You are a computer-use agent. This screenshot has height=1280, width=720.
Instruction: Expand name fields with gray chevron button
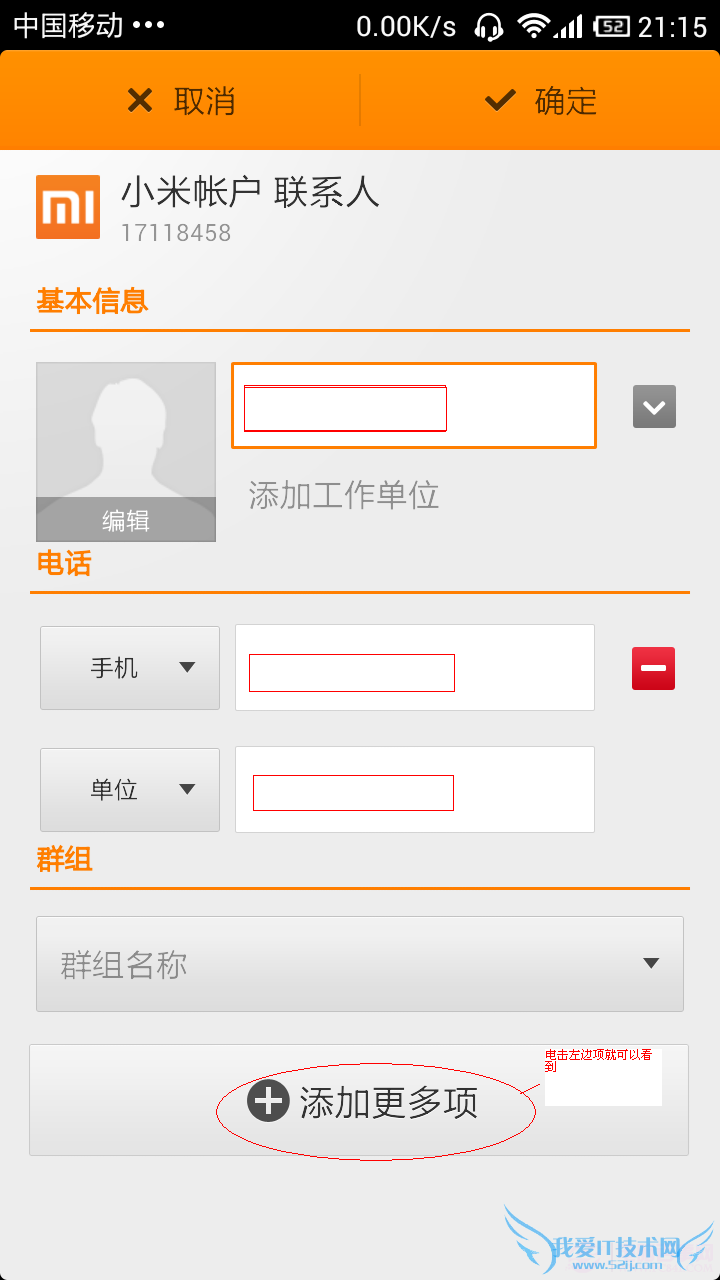pos(654,407)
